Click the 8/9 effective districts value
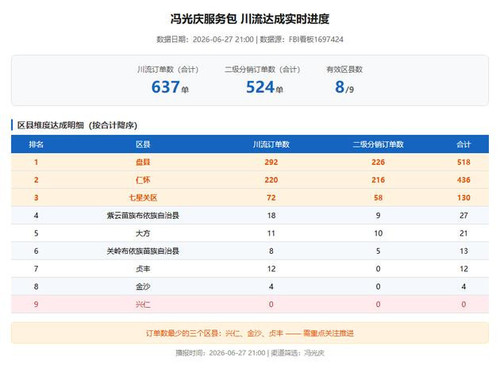 click(x=344, y=87)
